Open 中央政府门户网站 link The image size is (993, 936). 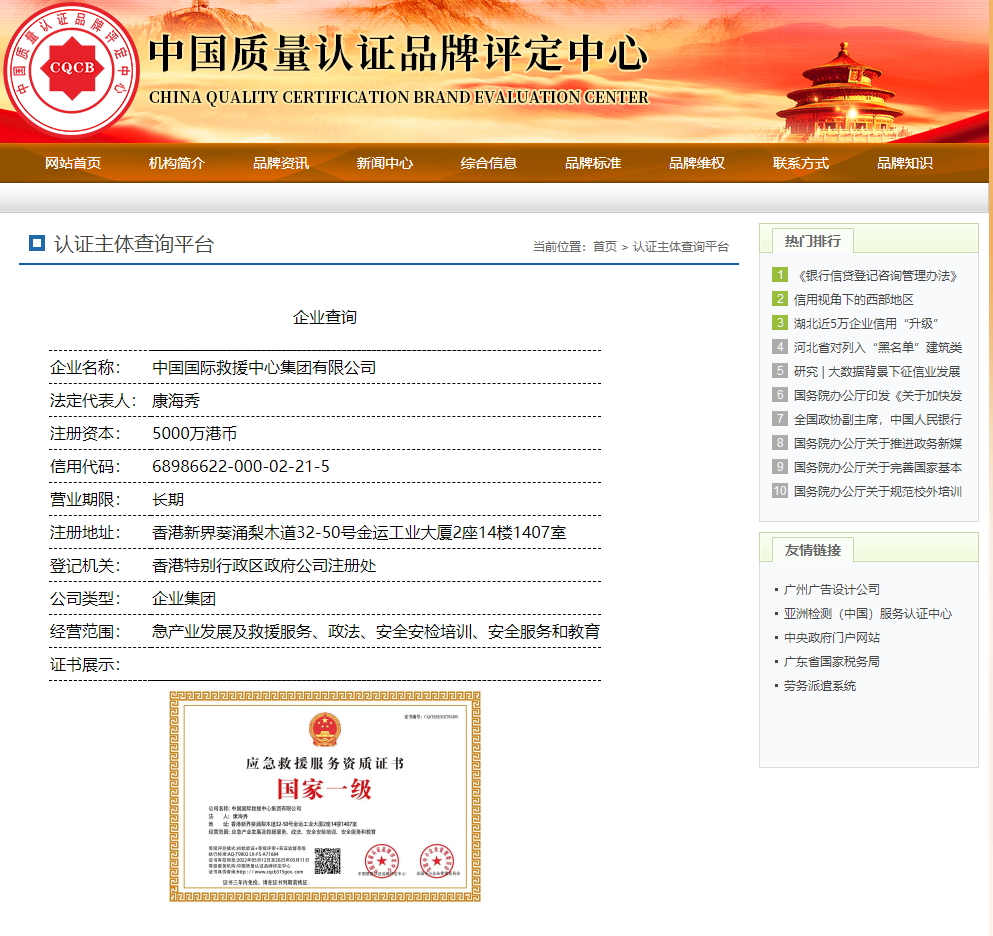(x=832, y=638)
